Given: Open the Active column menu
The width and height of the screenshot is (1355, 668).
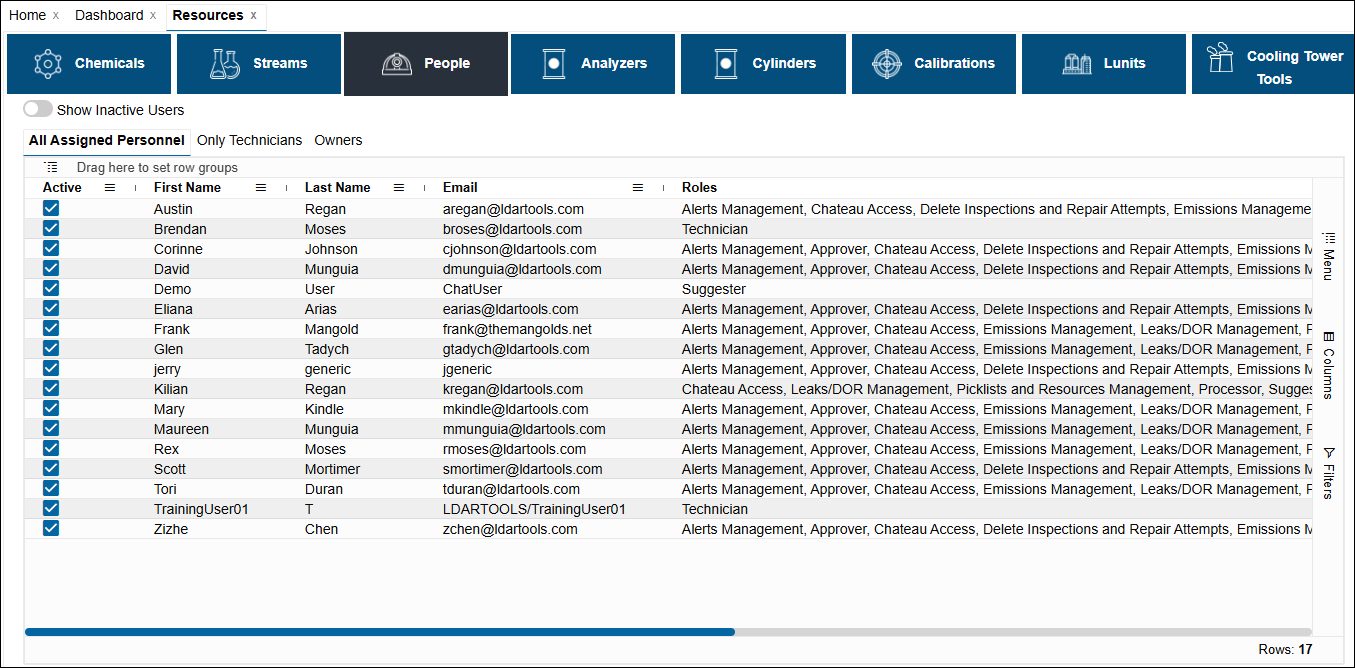Looking at the screenshot, I should pos(110,187).
